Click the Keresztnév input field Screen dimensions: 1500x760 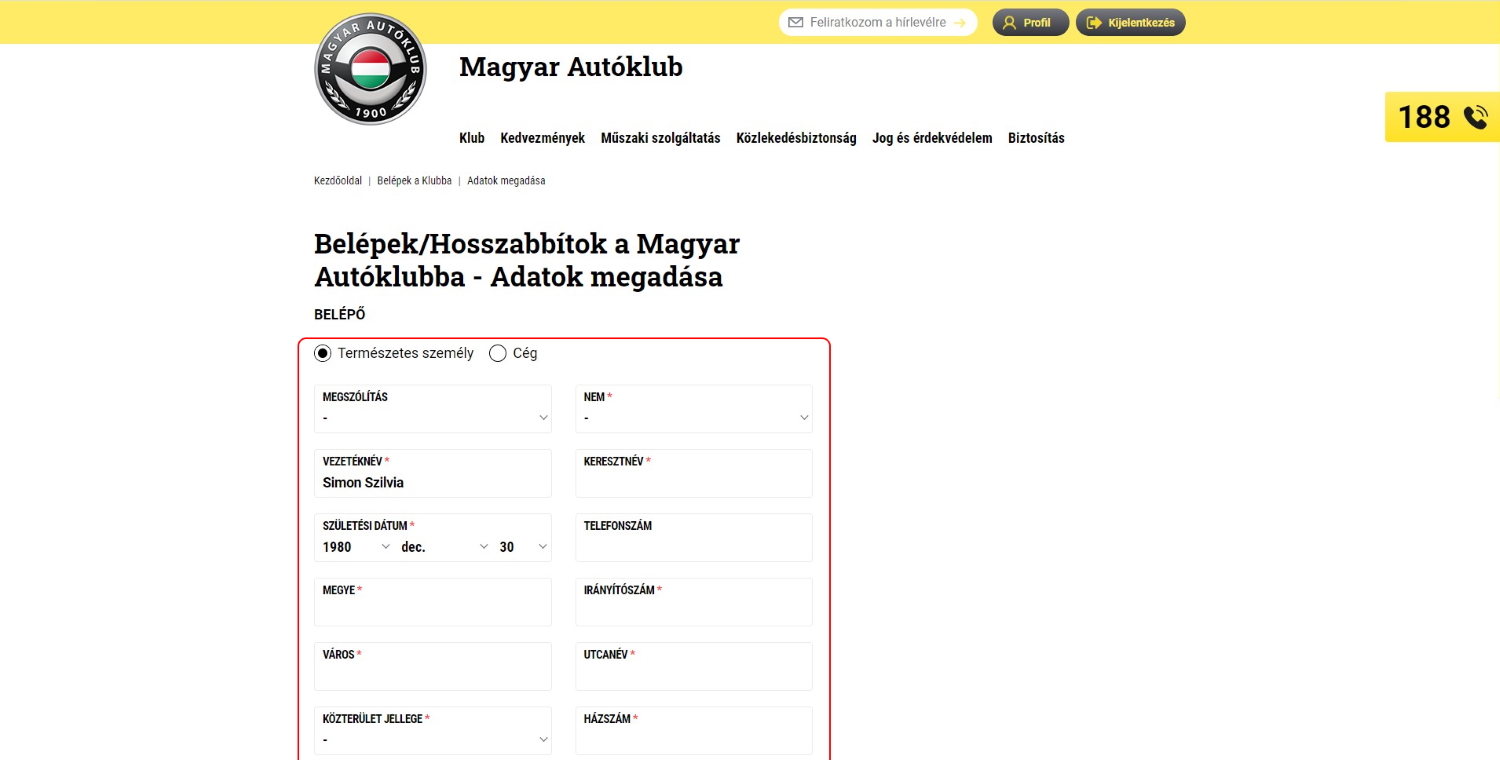click(694, 473)
